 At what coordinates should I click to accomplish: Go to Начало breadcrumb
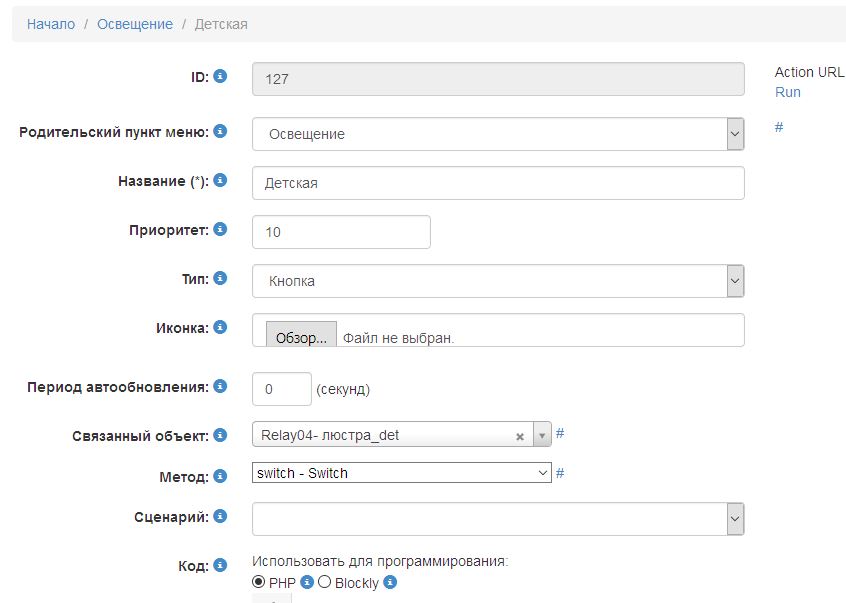click(51, 24)
